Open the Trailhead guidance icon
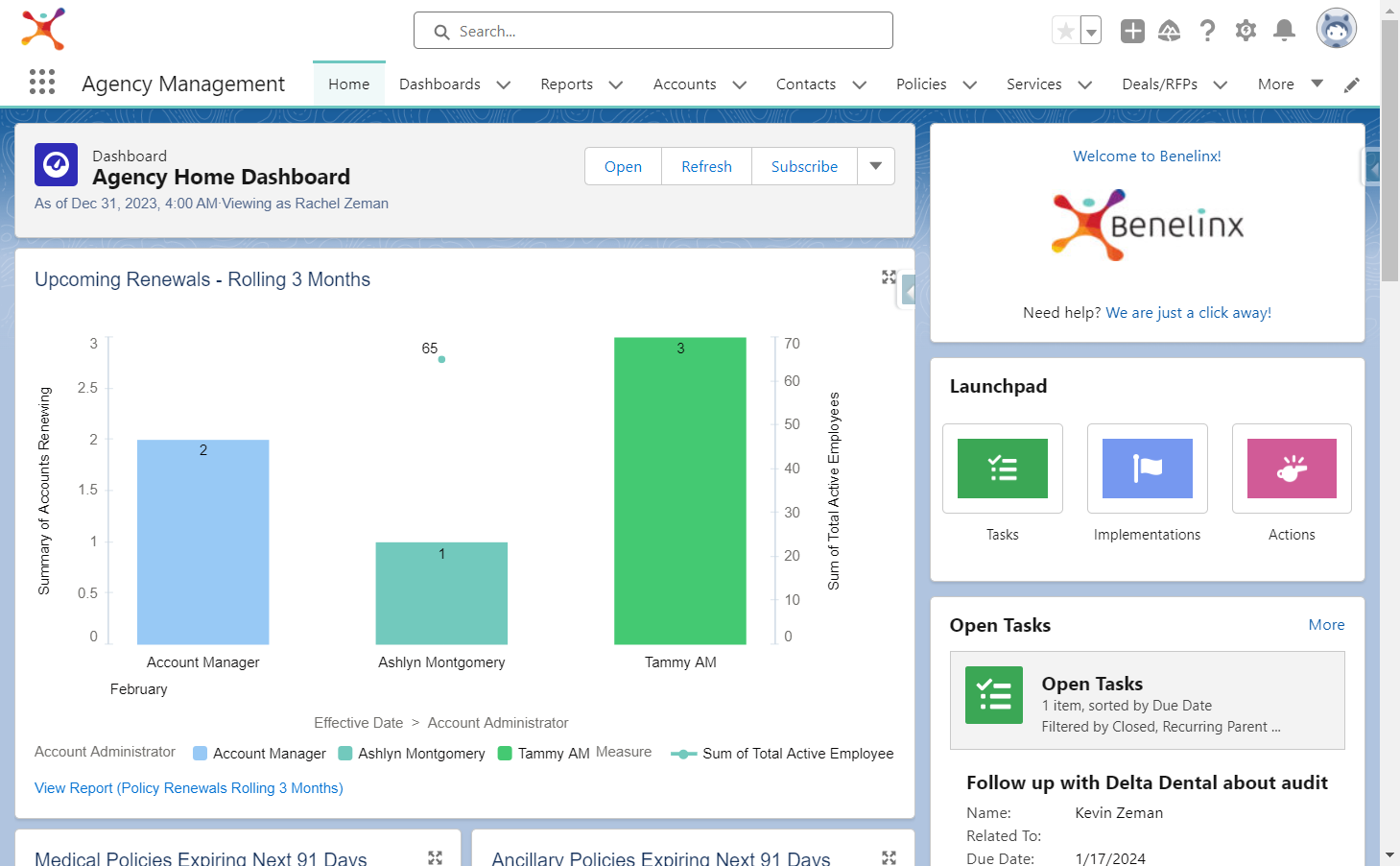This screenshot has width=1400, height=866. [x=1169, y=31]
